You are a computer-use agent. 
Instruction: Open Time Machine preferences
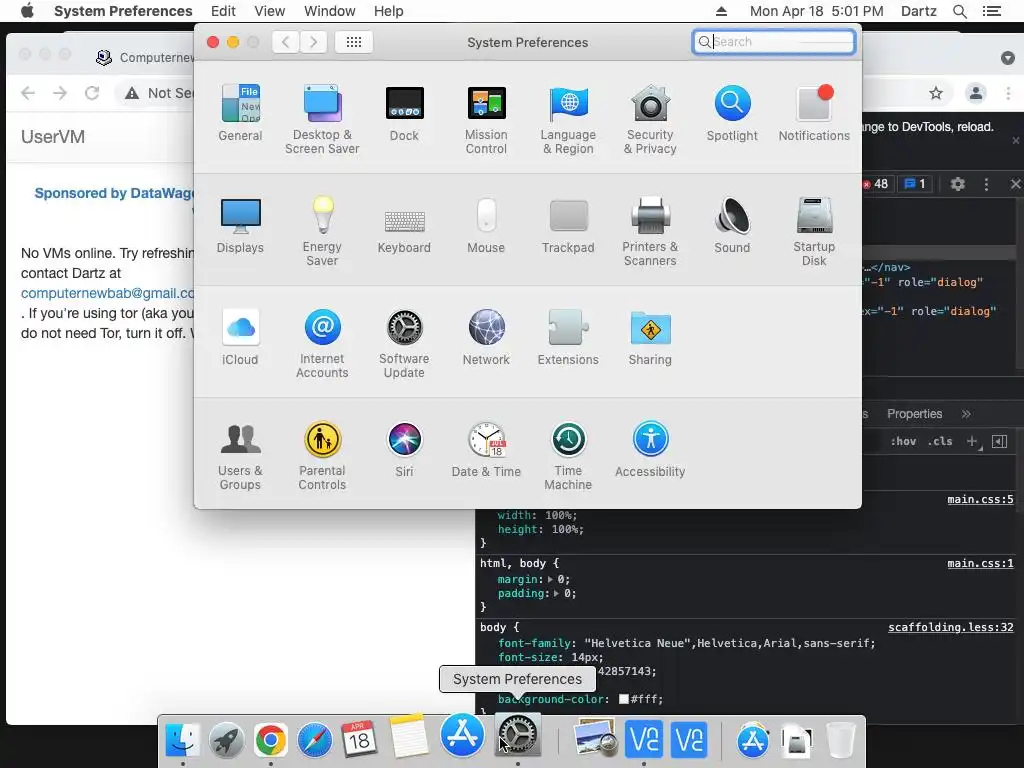click(568, 456)
